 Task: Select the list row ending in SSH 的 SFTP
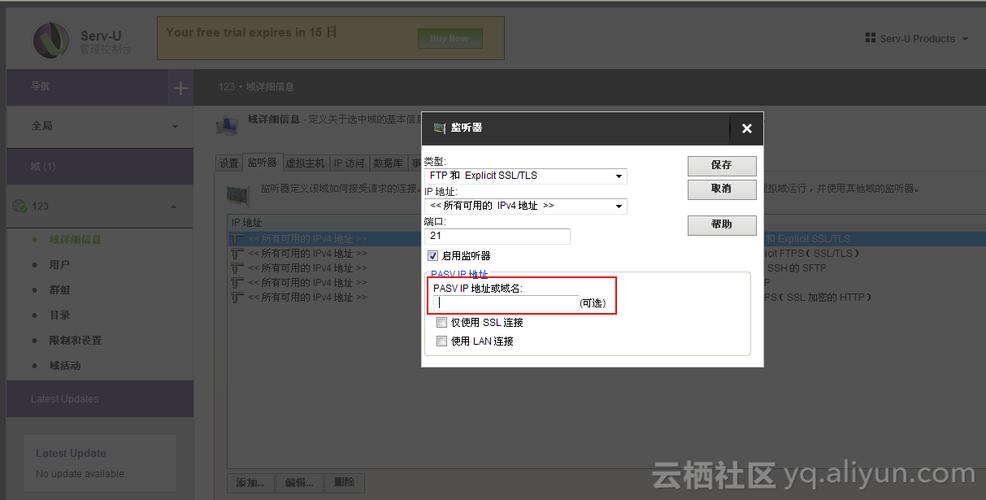click(606, 268)
